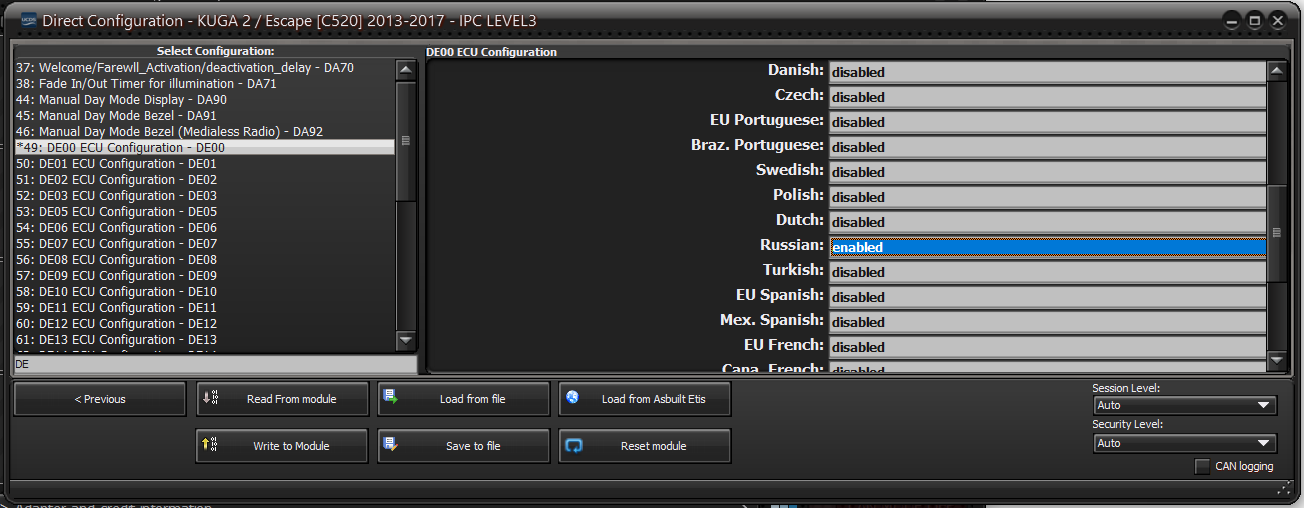Click the Read From module icon
Image resolution: width=1304 pixels, height=508 pixels.
tap(210, 397)
